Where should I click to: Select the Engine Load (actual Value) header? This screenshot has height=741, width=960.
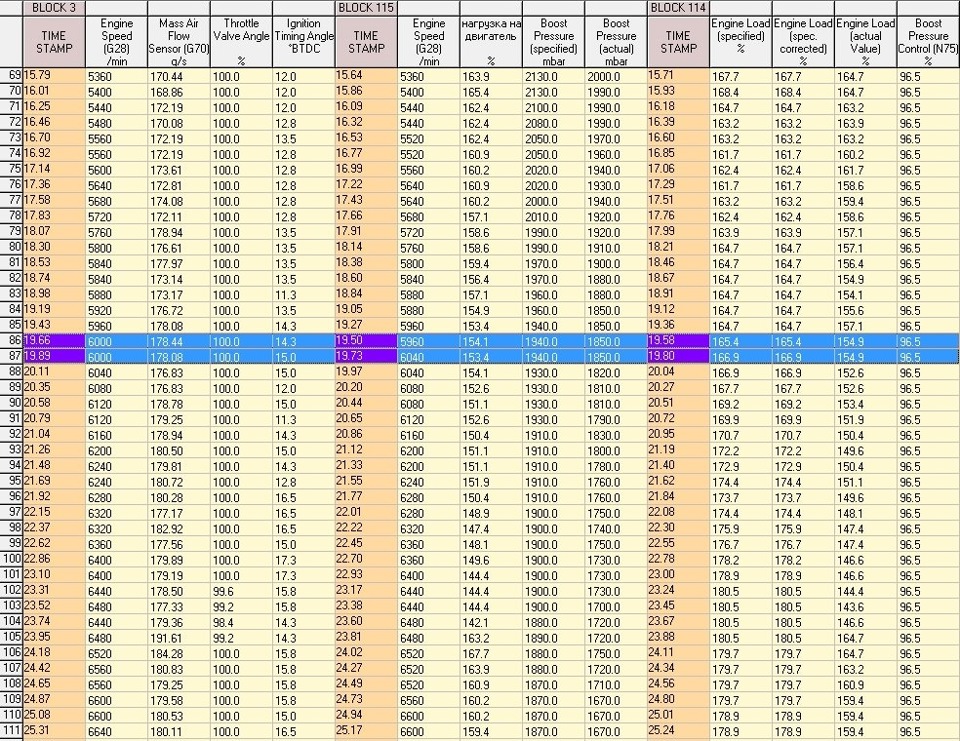coord(866,42)
